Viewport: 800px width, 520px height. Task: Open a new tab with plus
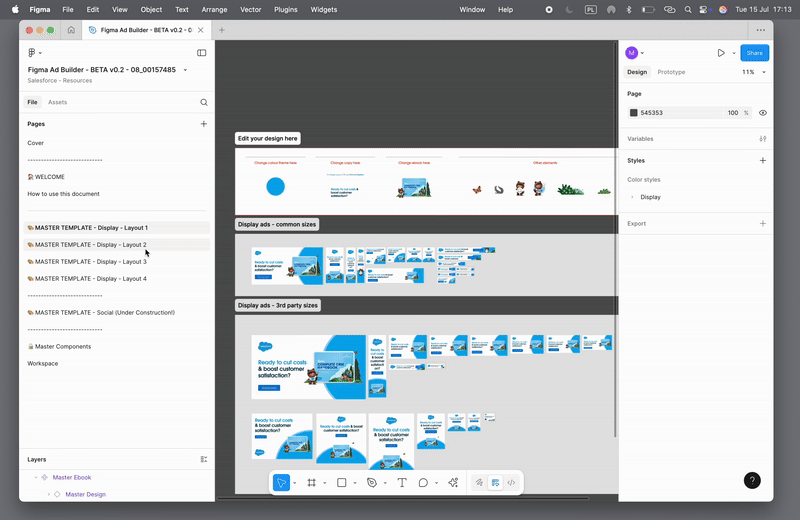pyautogui.click(x=221, y=30)
